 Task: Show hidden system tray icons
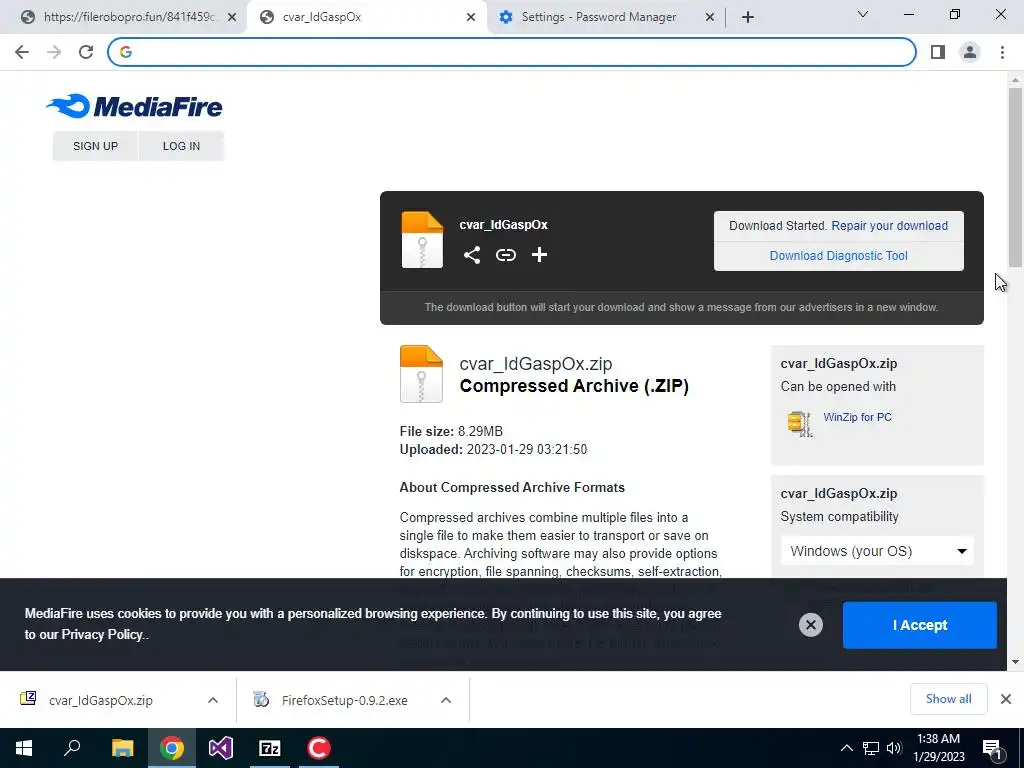[846, 748]
